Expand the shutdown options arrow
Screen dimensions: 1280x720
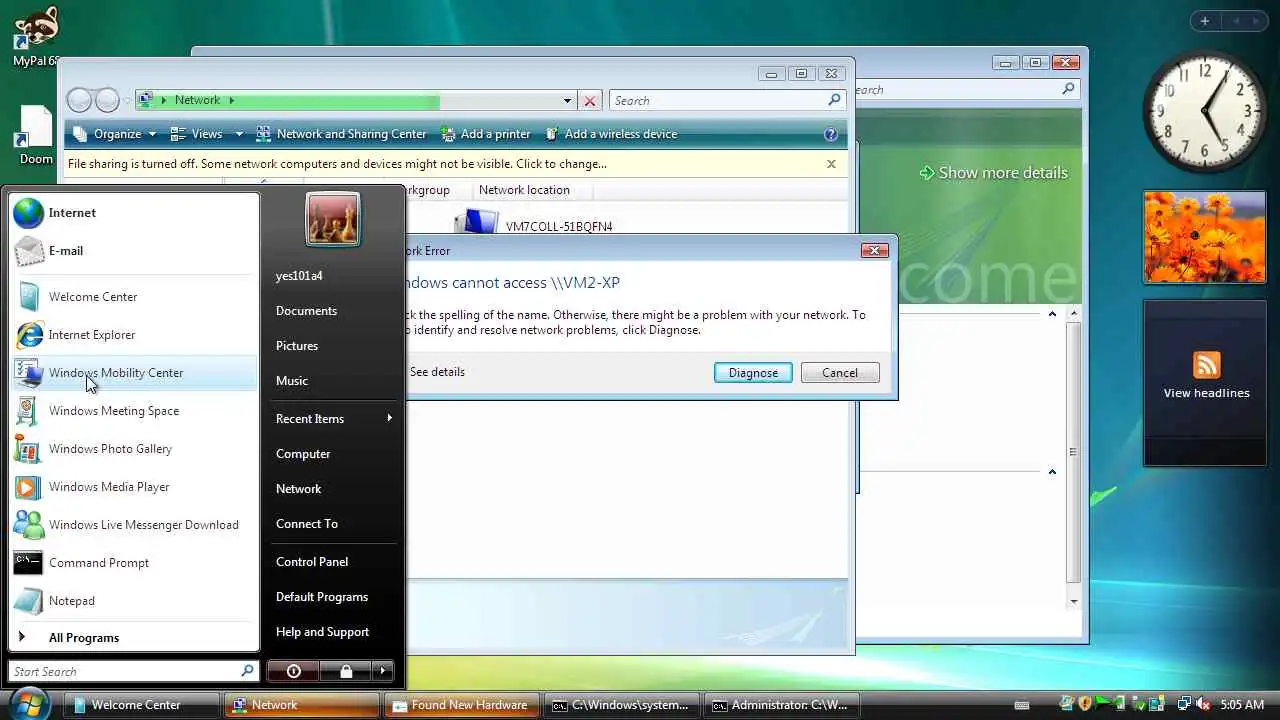pos(384,671)
